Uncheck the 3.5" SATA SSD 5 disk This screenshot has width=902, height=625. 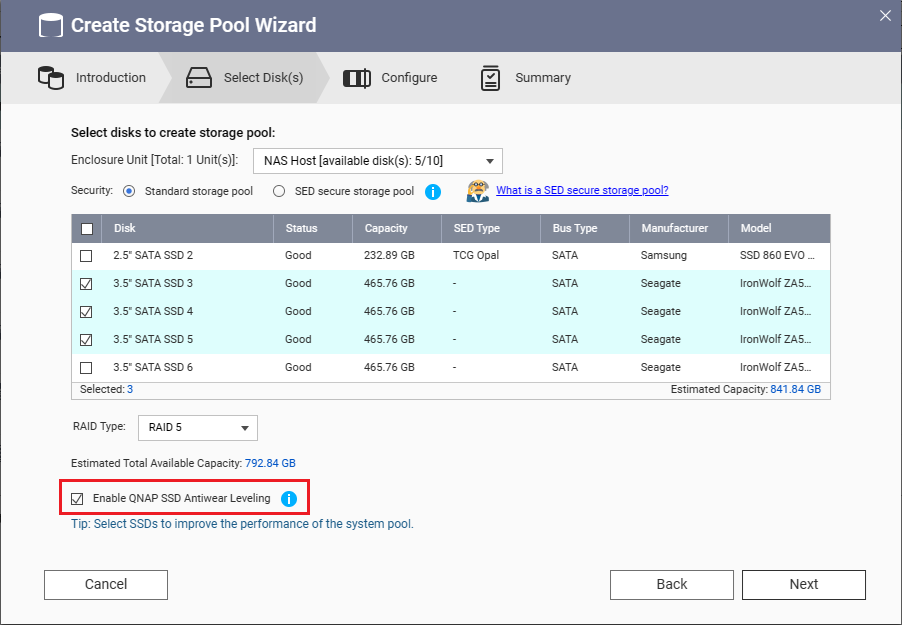click(x=86, y=339)
